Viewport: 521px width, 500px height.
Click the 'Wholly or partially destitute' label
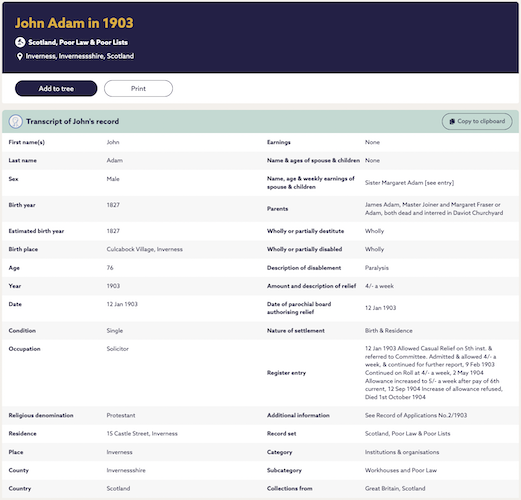pos(305,231)
